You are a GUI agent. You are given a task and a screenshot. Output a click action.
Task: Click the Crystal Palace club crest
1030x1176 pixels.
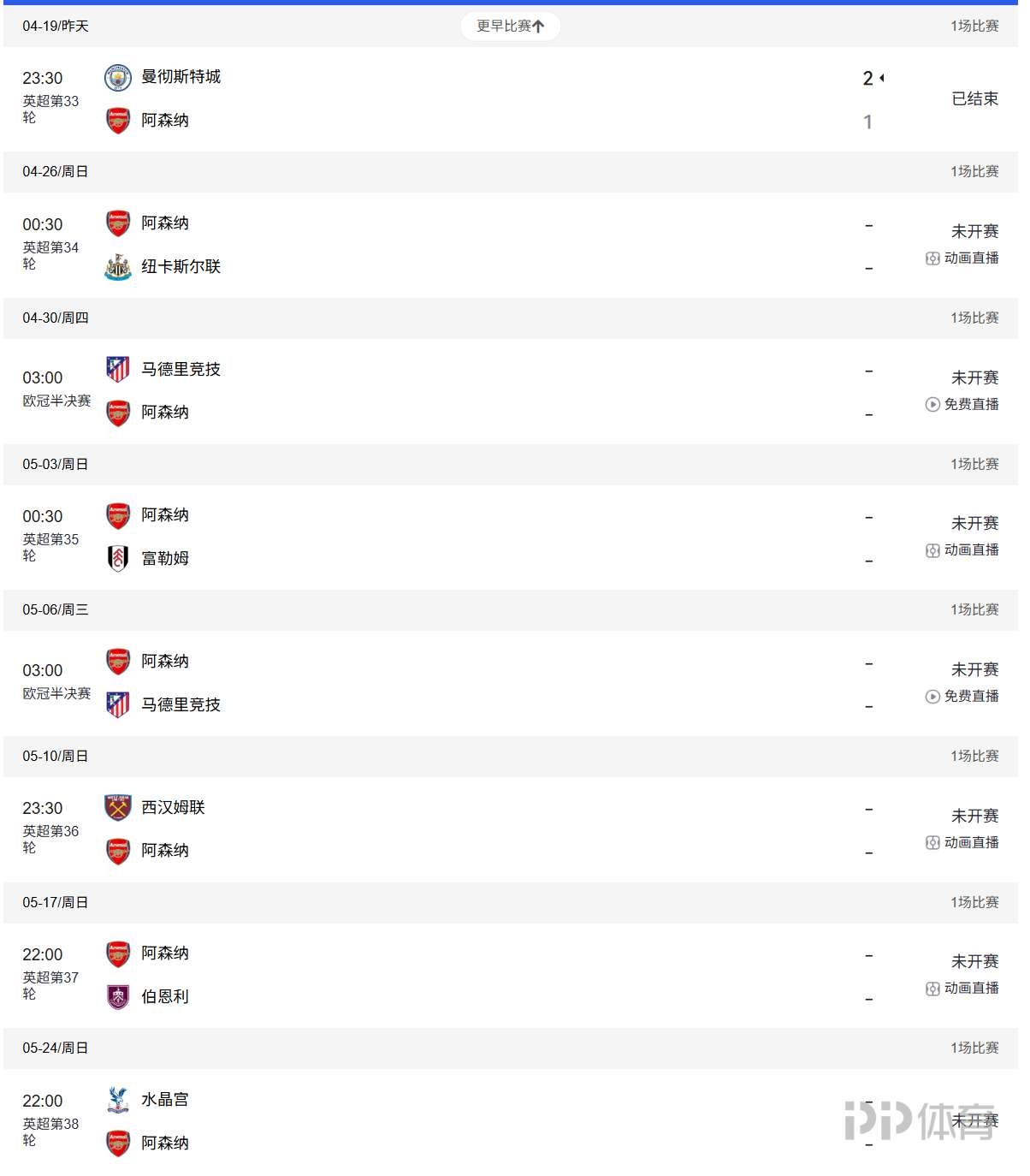[x=118, y=1100]
